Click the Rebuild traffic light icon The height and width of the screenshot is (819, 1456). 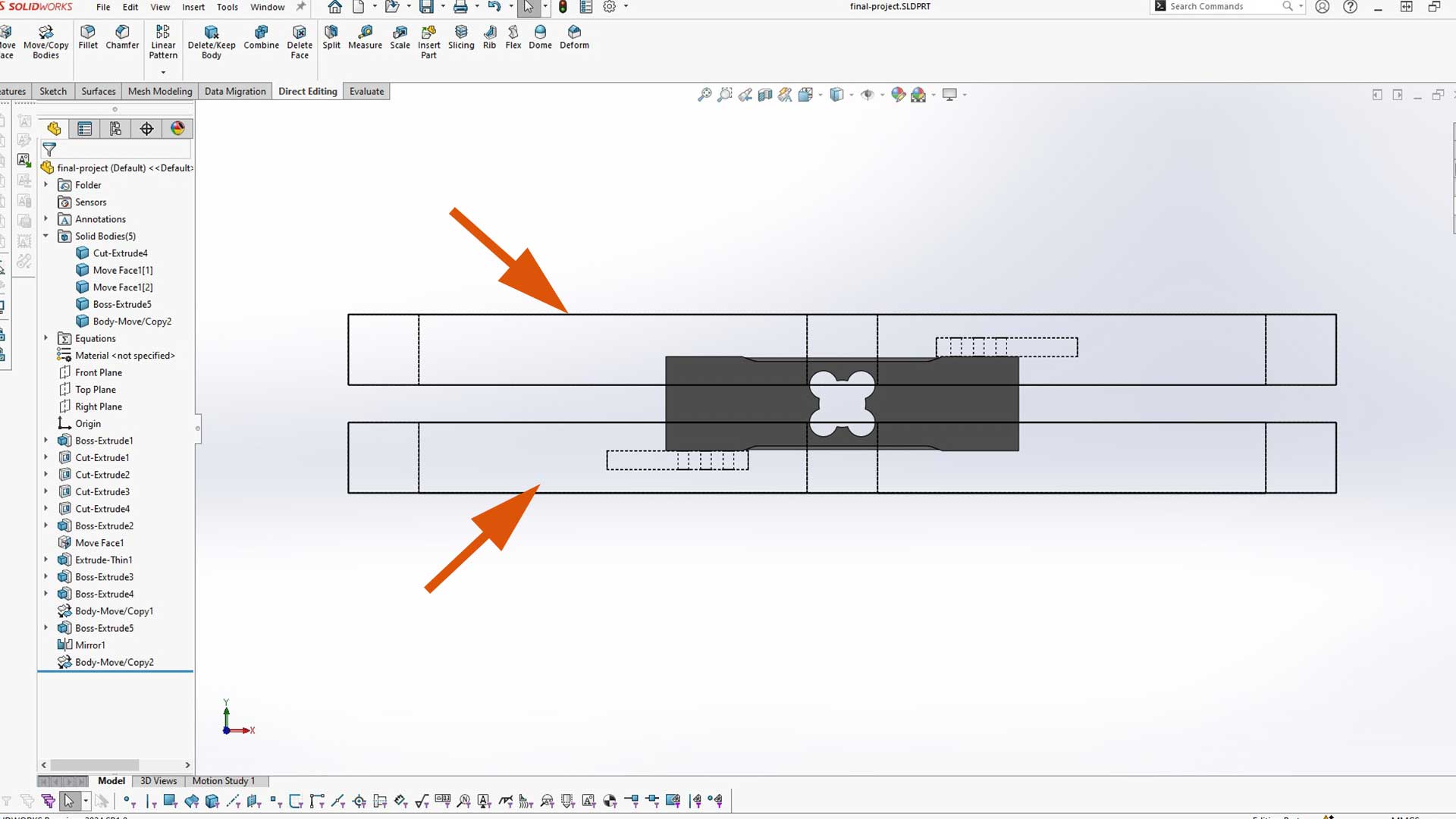tap(563, 7)
